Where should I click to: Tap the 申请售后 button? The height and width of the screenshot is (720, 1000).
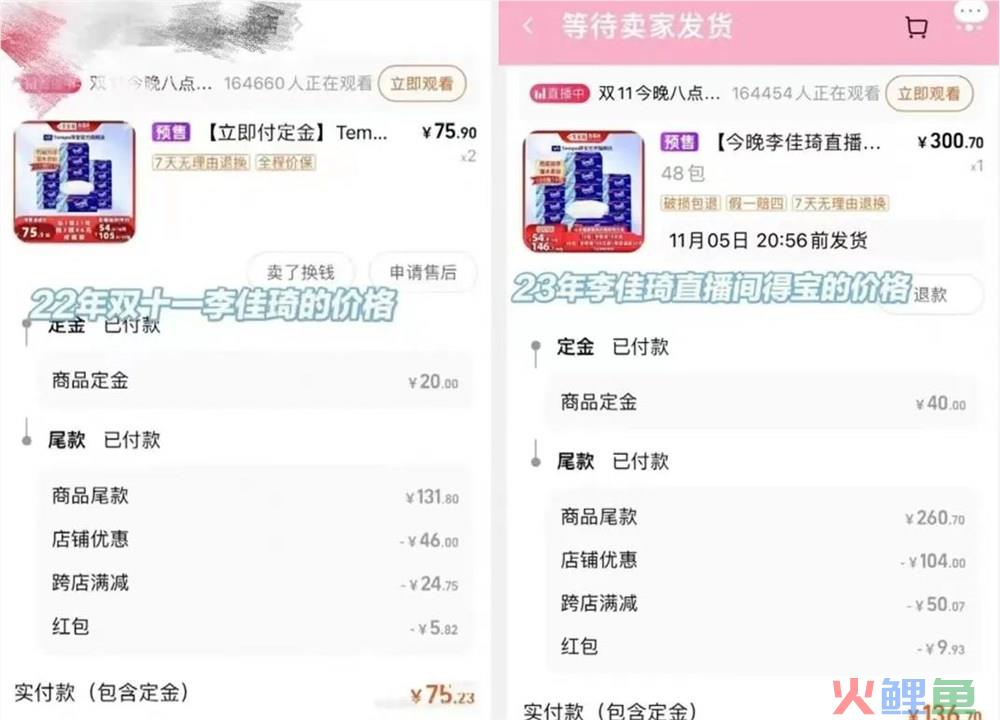tap(423, 272)
